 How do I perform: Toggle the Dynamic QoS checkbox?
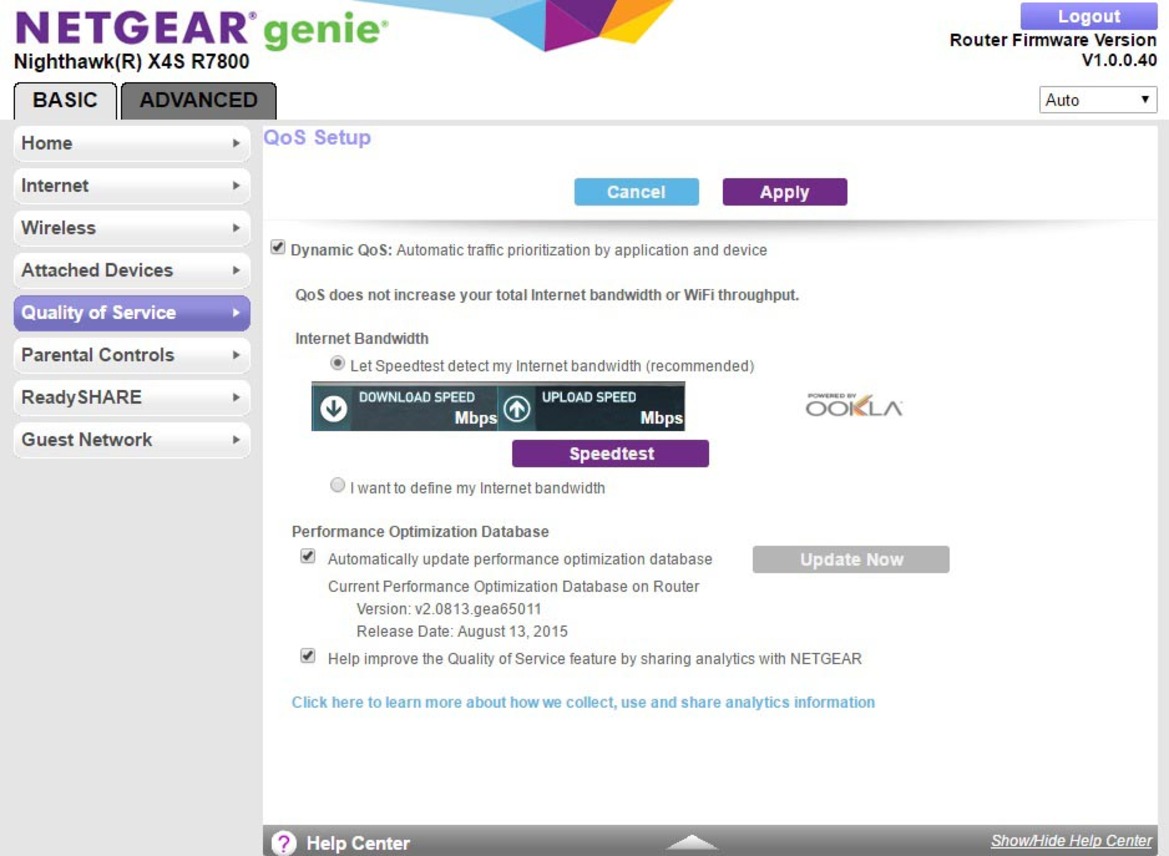pyautogui.click(x=278, y=247)
